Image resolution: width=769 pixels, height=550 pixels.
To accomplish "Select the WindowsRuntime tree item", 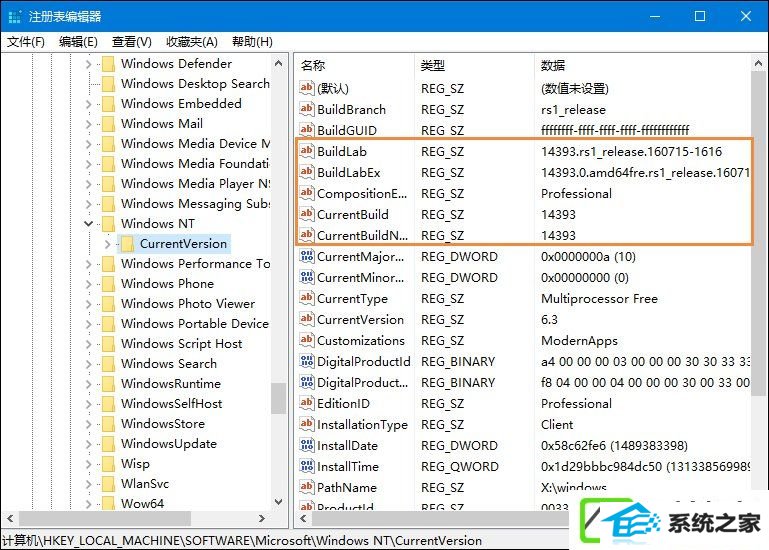I will click(x=171, y=384).
